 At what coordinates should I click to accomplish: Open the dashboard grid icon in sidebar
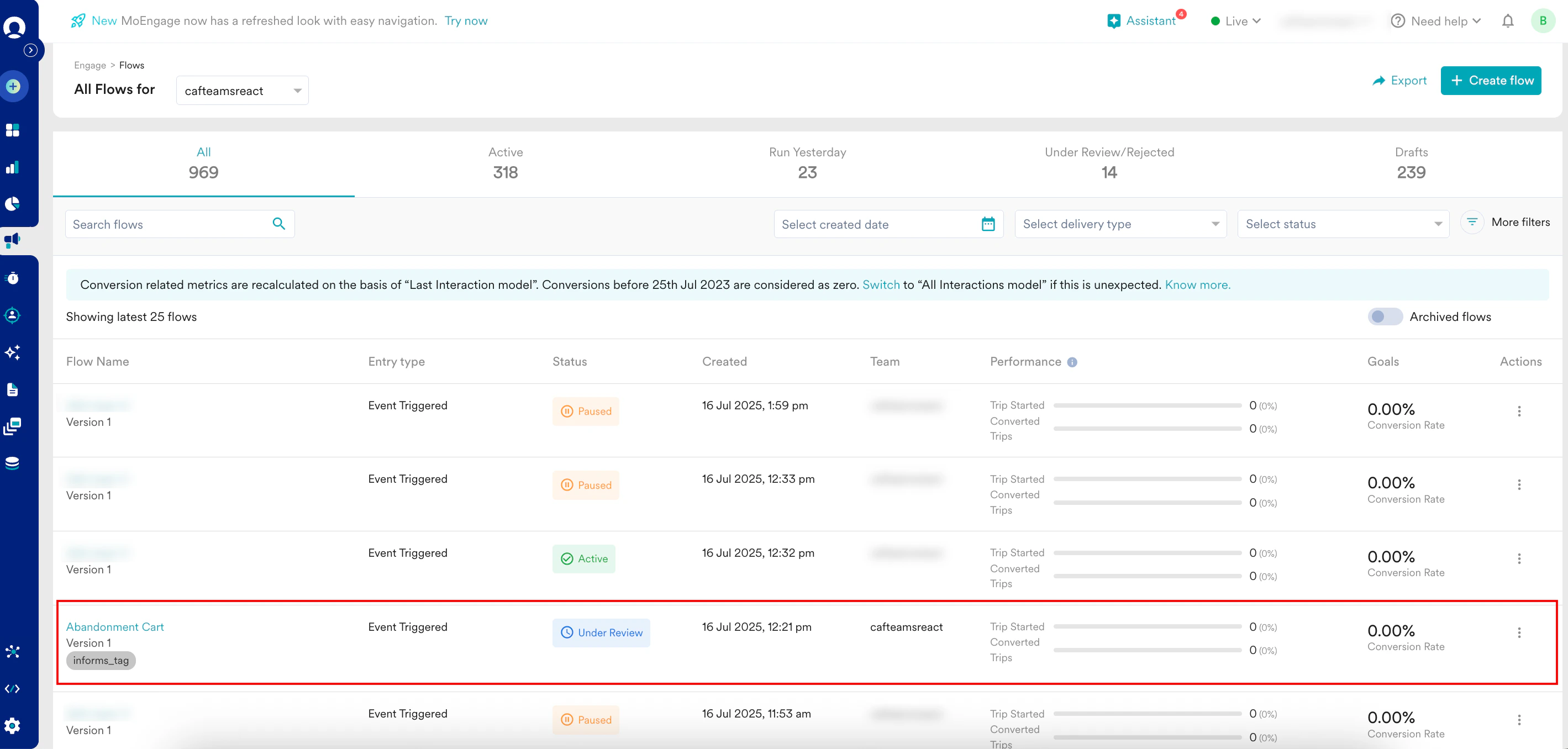(x=12, y=130)
